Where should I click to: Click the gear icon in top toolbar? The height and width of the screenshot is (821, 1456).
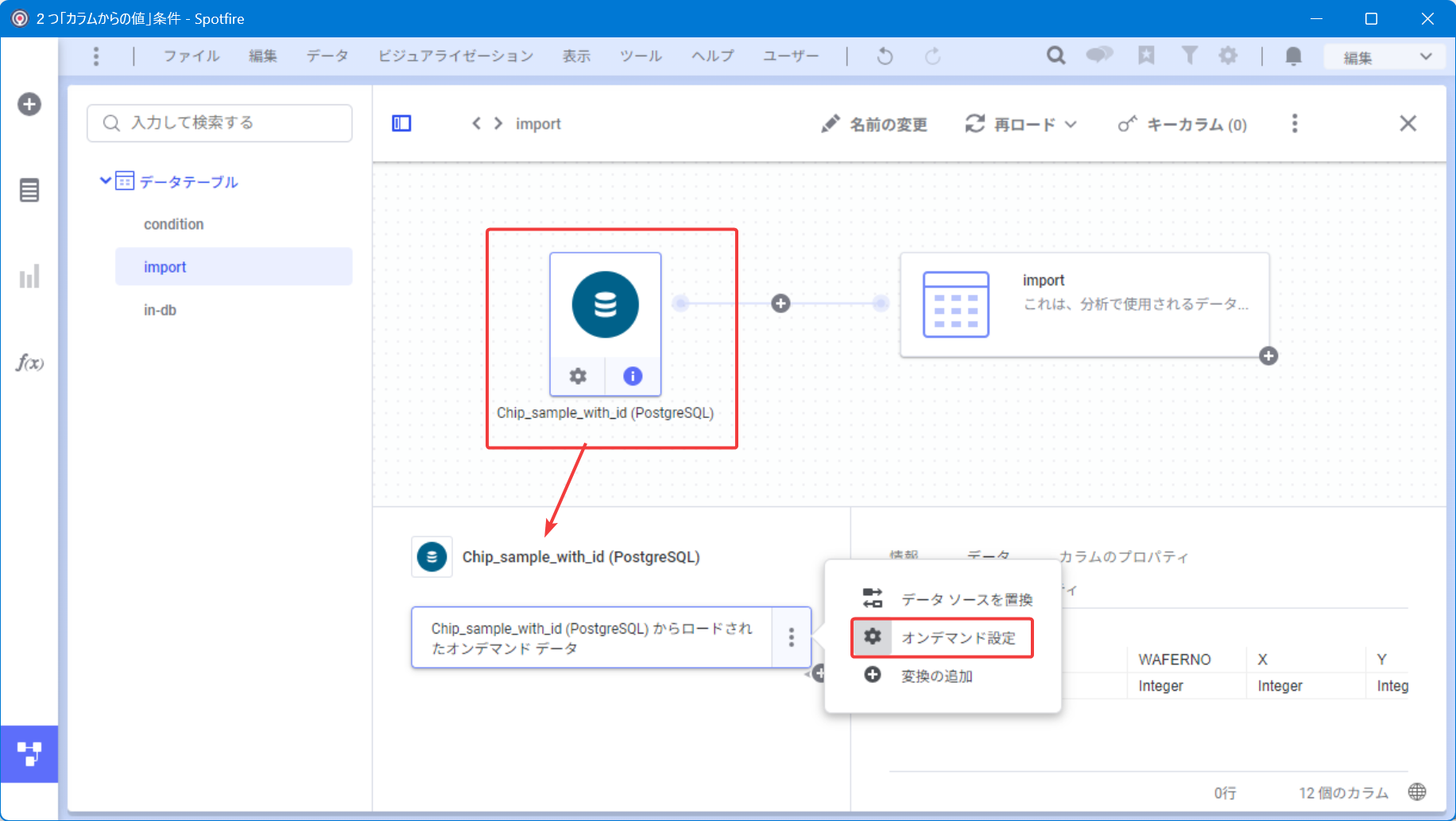click(x=1228, y=55)
